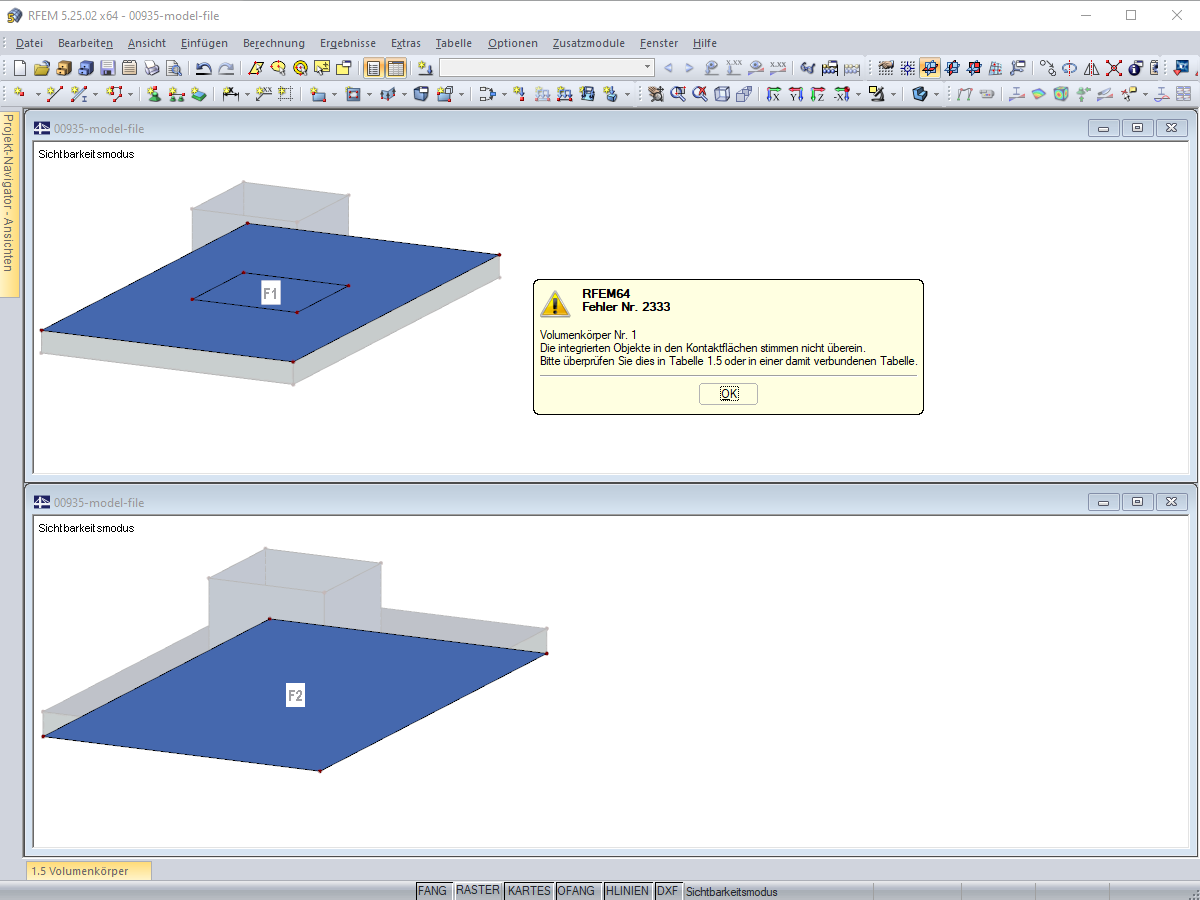Screen dimensions: 1200x900
Task: Toggle HLINIEN guidelines in status bar
Action: (627, 891)
